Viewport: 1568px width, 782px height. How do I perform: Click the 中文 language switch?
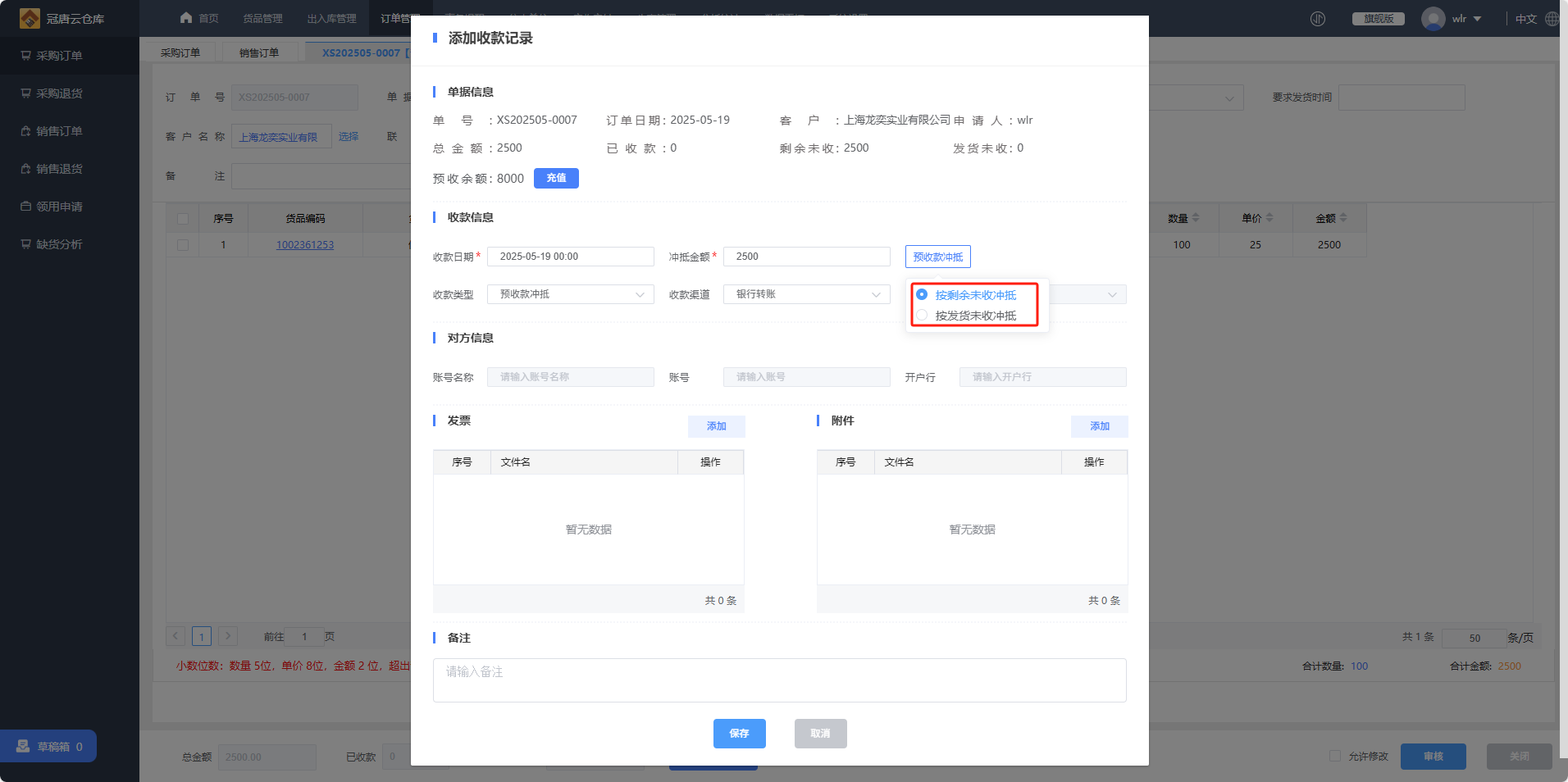[x=1526, y=19]
